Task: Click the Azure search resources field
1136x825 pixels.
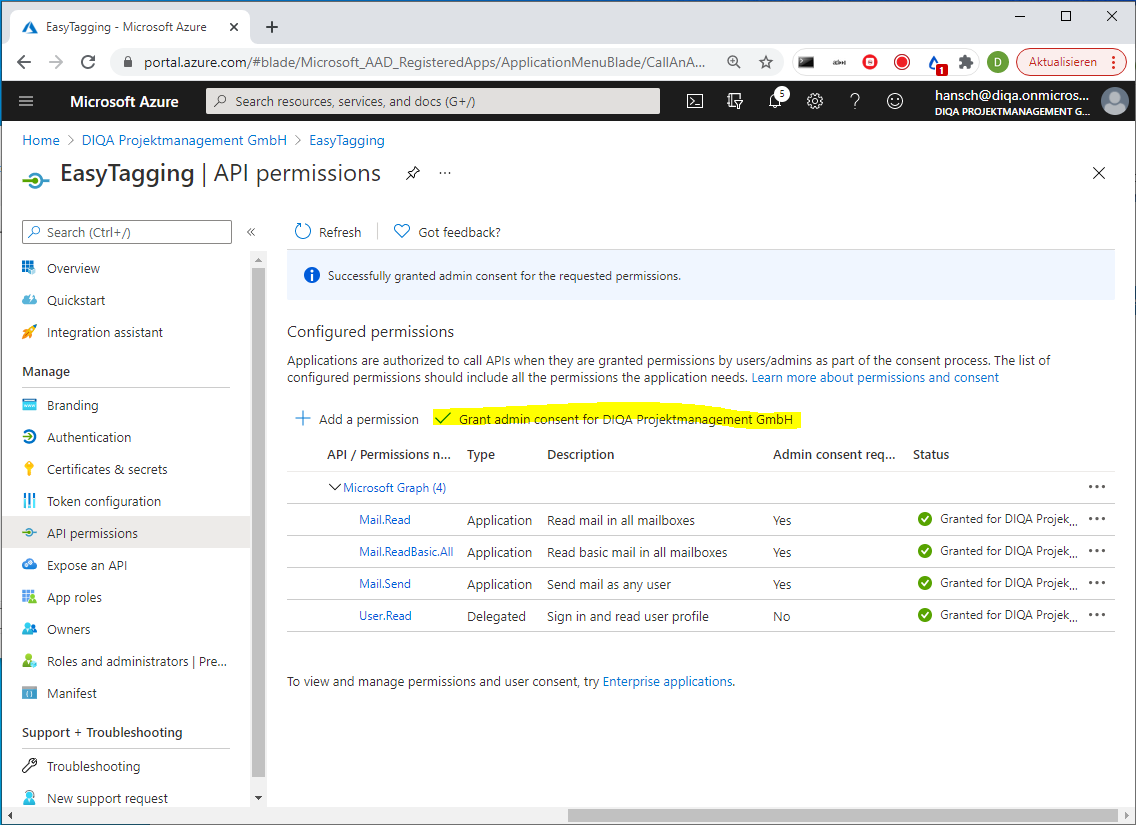Action: (432, 101)
